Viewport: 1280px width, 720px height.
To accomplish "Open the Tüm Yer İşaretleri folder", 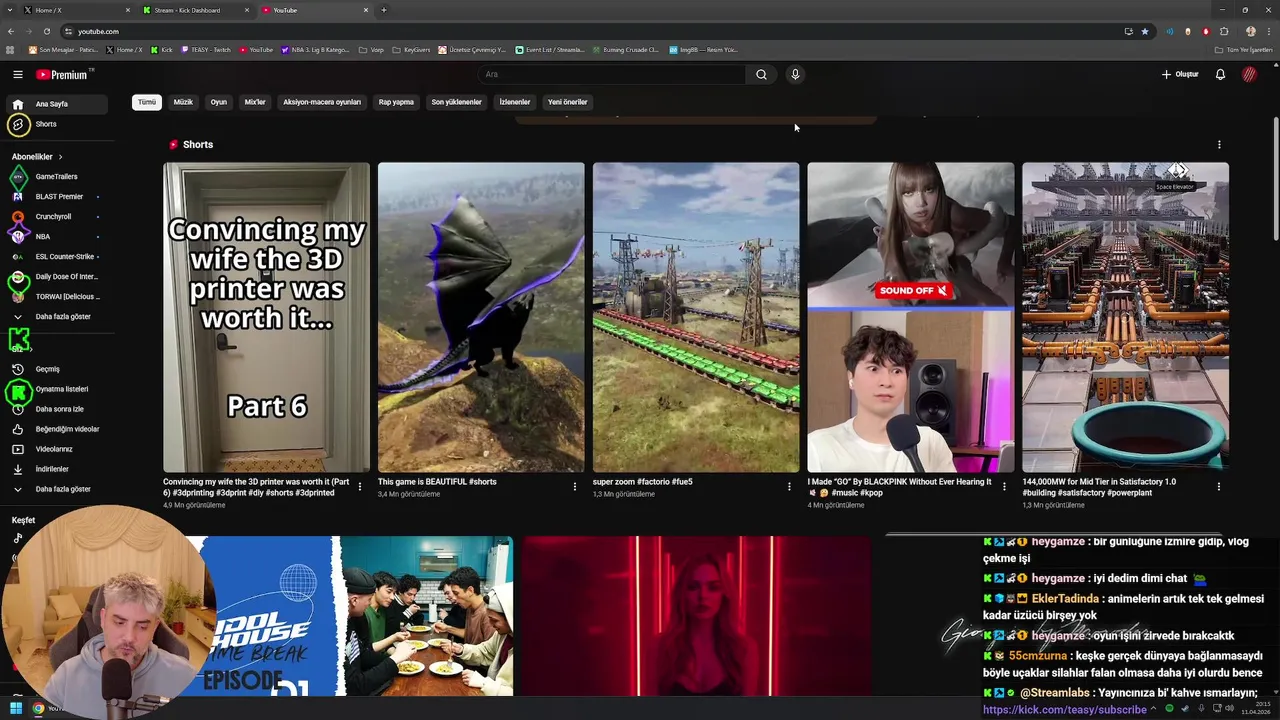I will point(1244,50).
